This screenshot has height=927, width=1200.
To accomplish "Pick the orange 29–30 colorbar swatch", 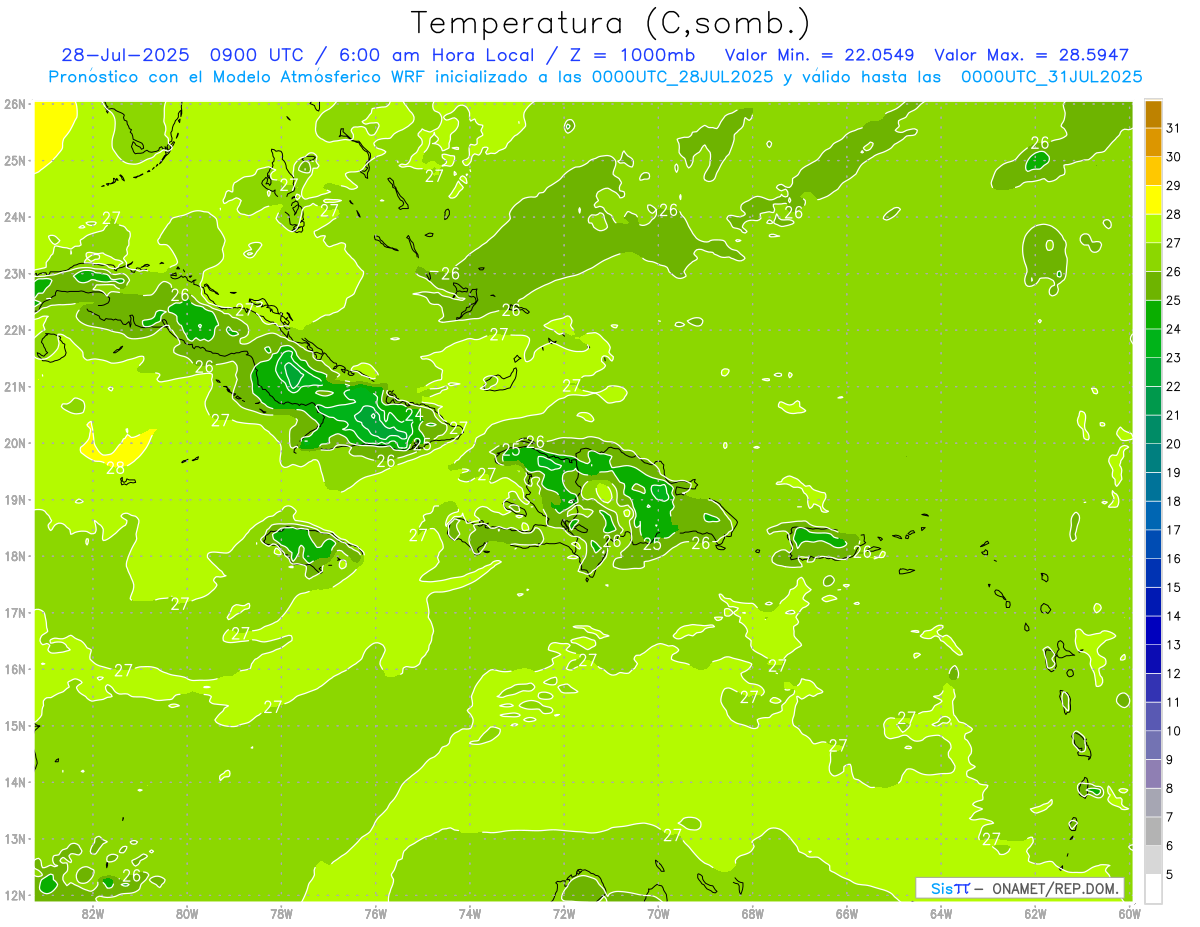I will [1153, 171].
